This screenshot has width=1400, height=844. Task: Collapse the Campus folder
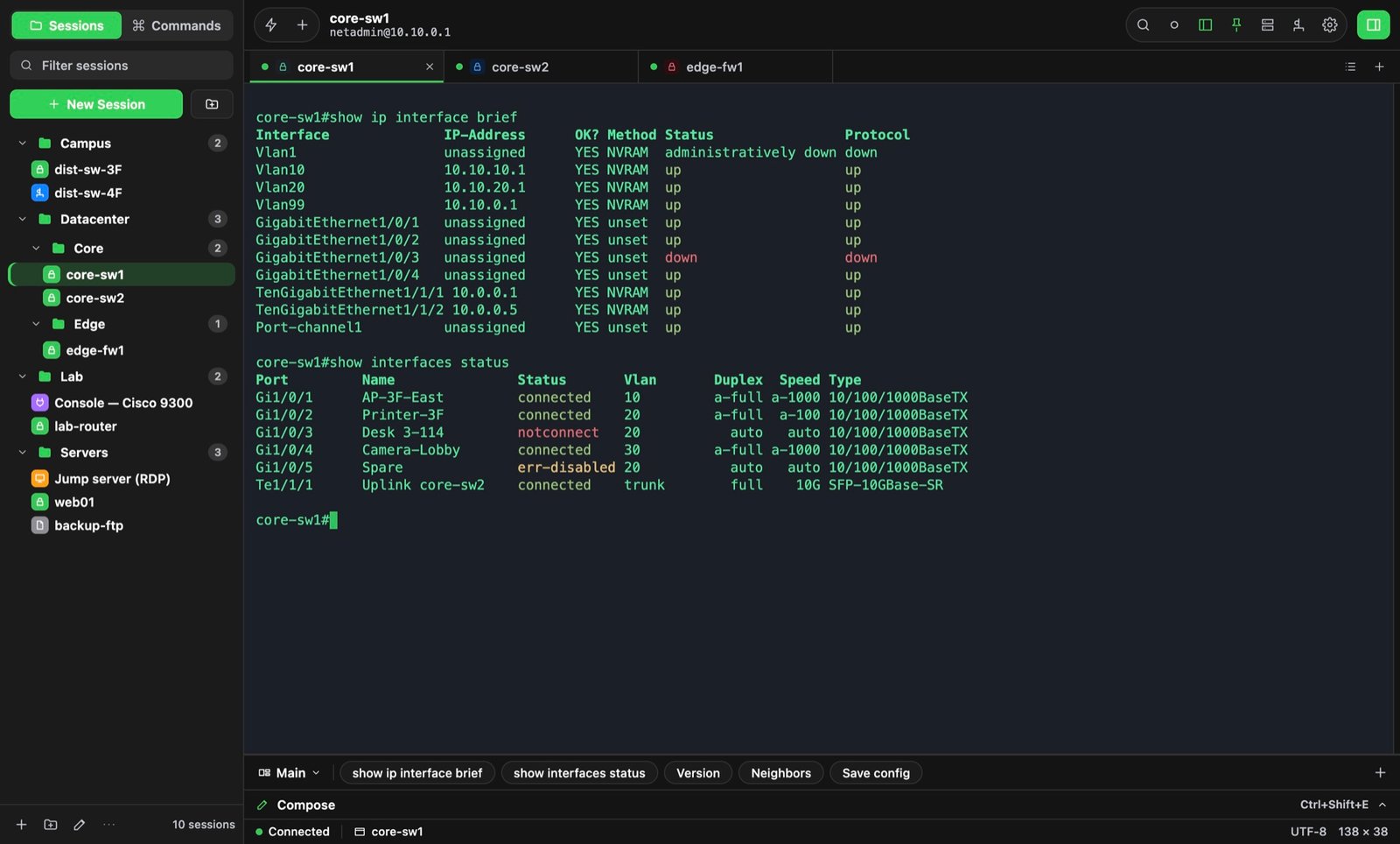[23, 143]
